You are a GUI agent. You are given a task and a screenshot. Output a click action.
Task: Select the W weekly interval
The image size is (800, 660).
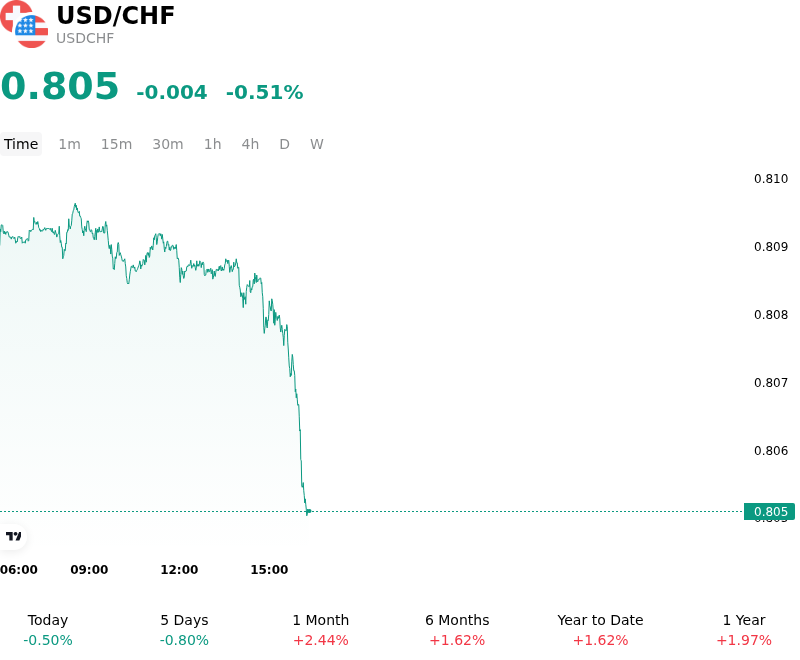317,144
